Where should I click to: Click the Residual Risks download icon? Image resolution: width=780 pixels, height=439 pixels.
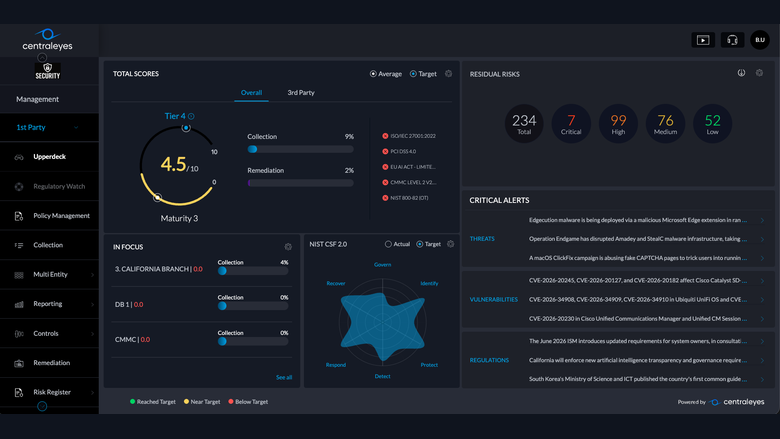pyautogui.click(x=741, y=73)
